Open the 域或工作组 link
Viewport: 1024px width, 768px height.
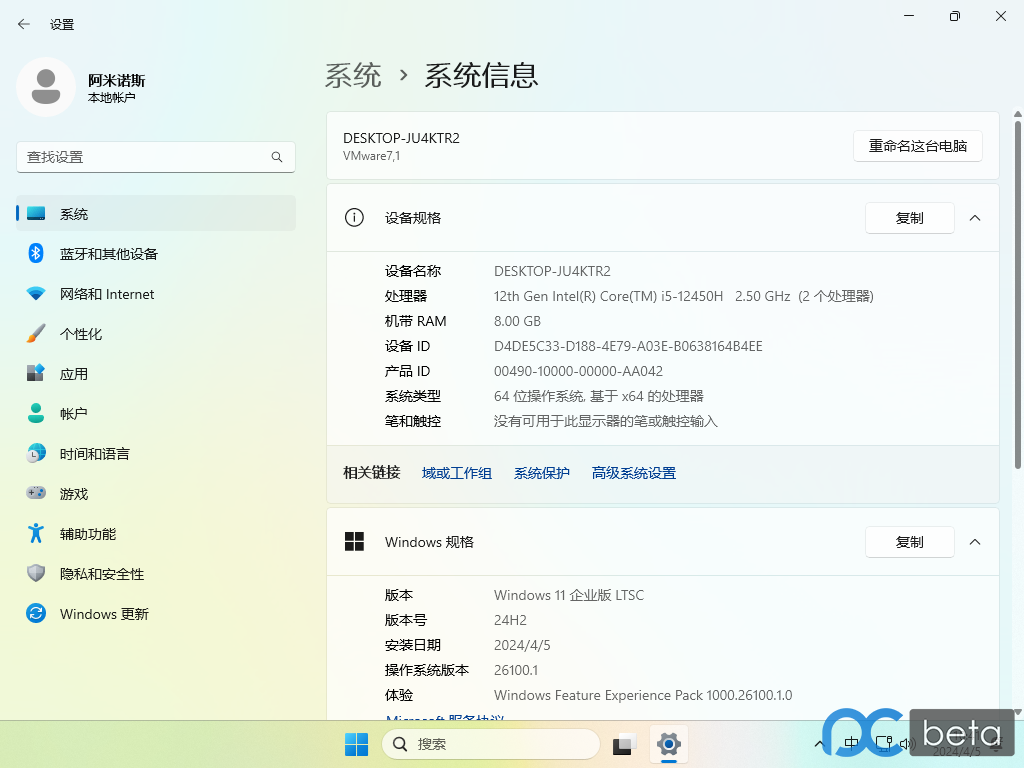point(456,473)
